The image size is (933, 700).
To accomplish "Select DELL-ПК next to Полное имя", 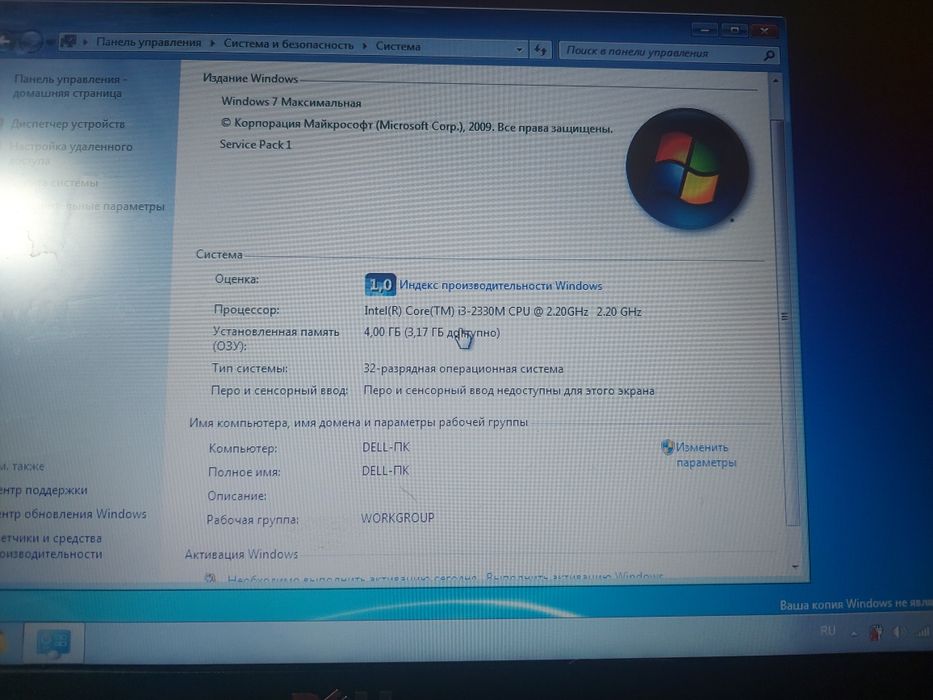I will [x=385, y=471].
